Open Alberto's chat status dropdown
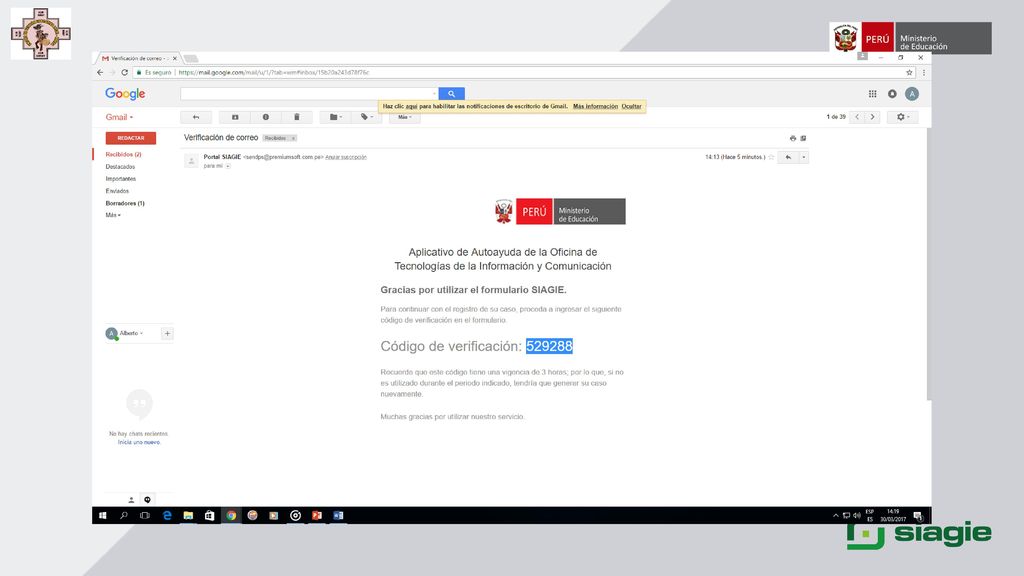 [x=131, y=333]
